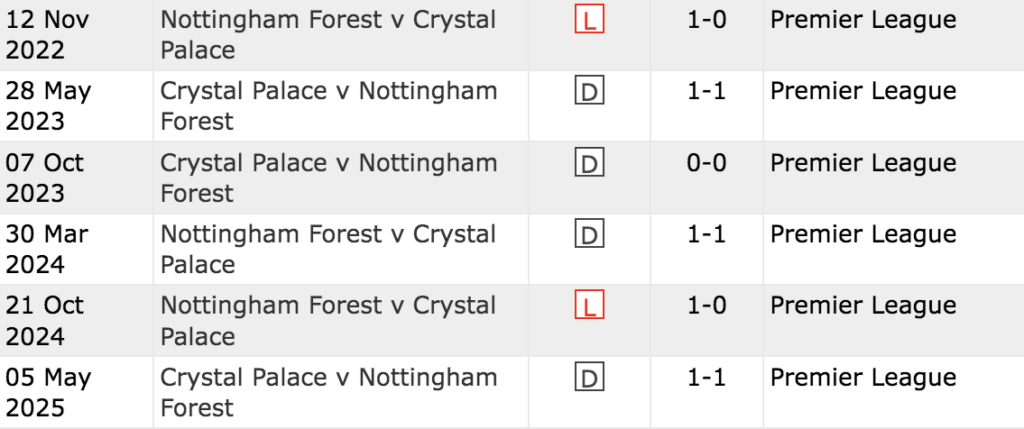Click the 1-0 score from 12 Nov 2022

click(707, 20)
